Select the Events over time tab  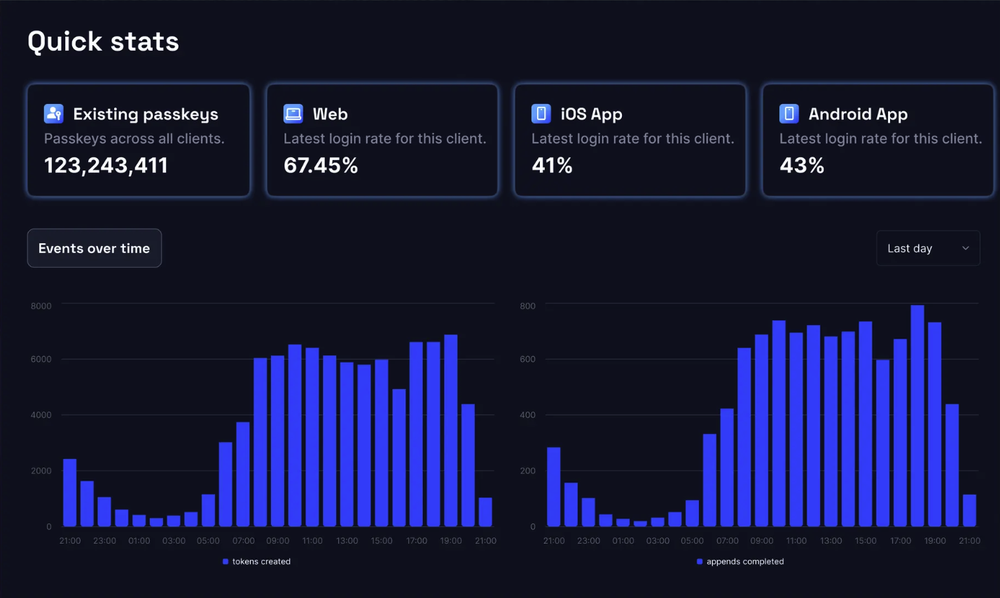[94, 248]
